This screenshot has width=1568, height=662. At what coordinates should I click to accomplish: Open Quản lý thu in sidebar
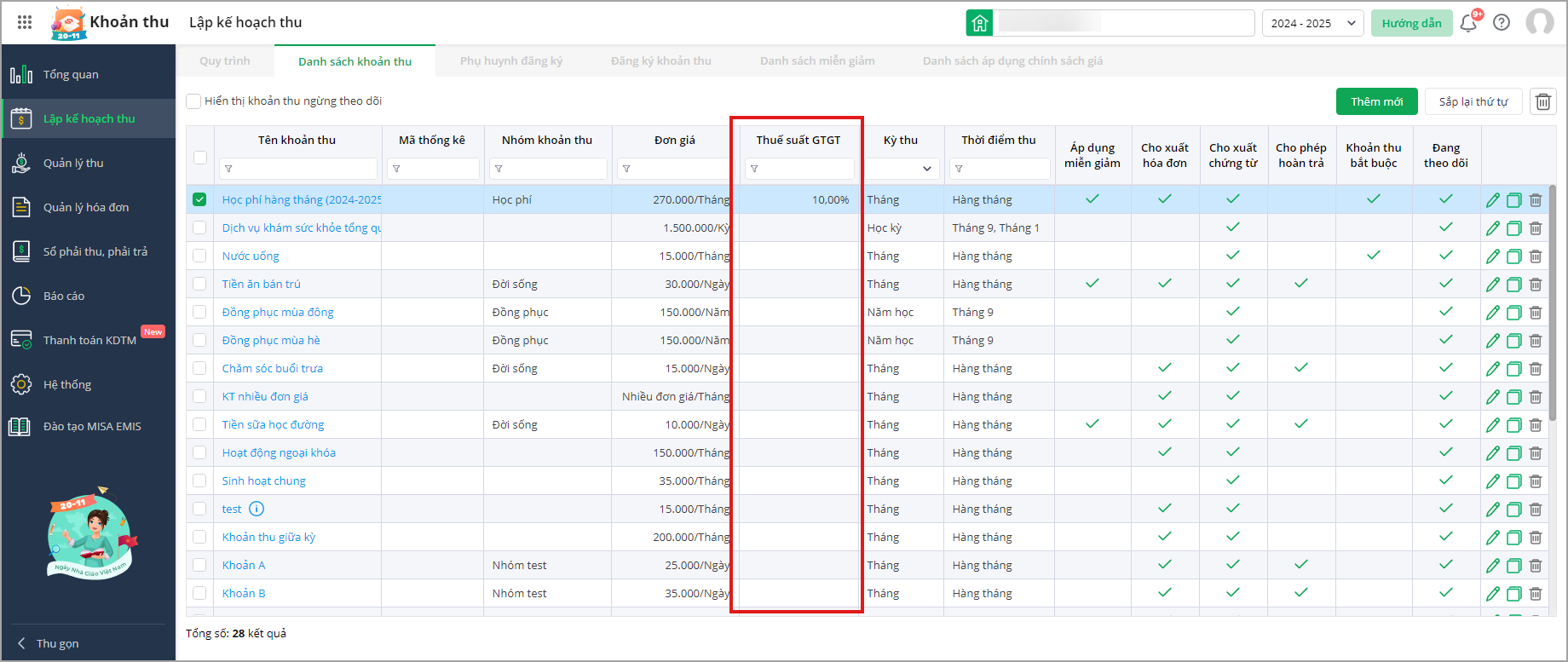tap(89, 163)
